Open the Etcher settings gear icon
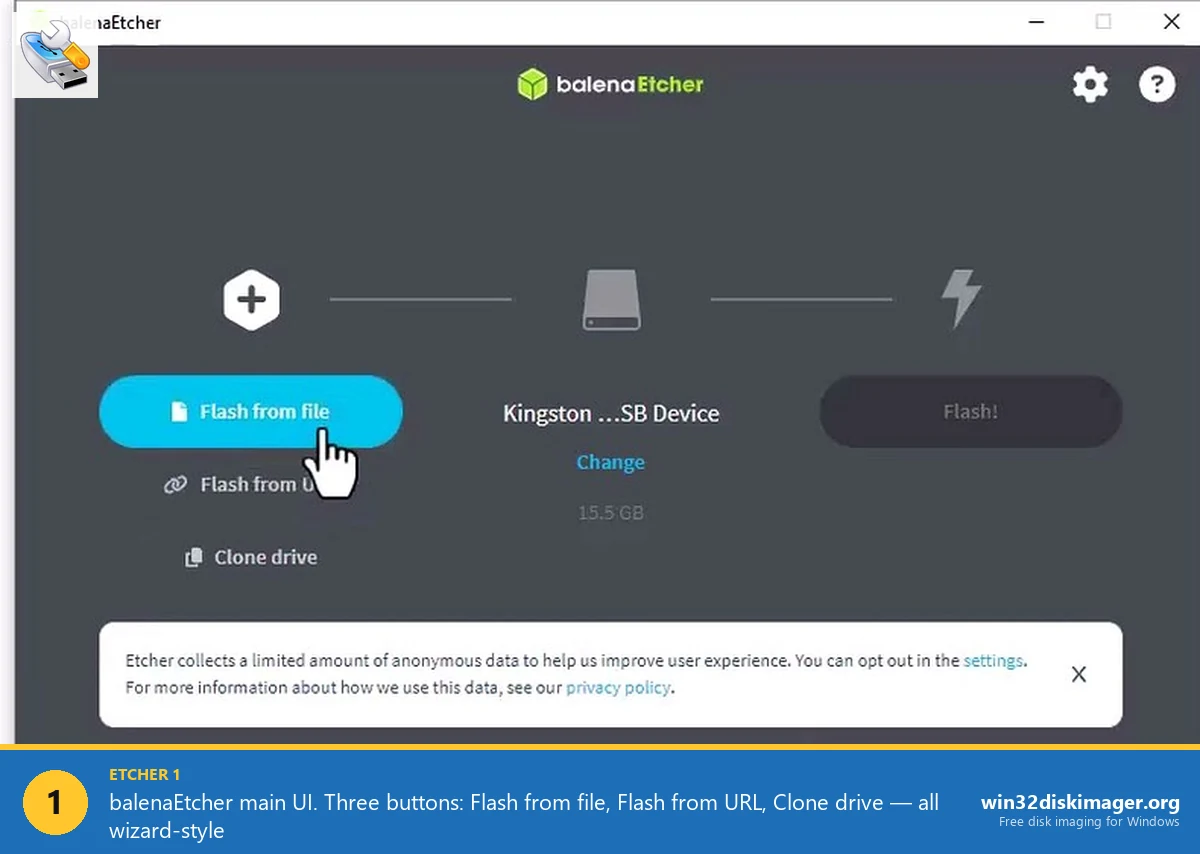The width and height of the screenshot is (1200, 854). coord(1090,85)
